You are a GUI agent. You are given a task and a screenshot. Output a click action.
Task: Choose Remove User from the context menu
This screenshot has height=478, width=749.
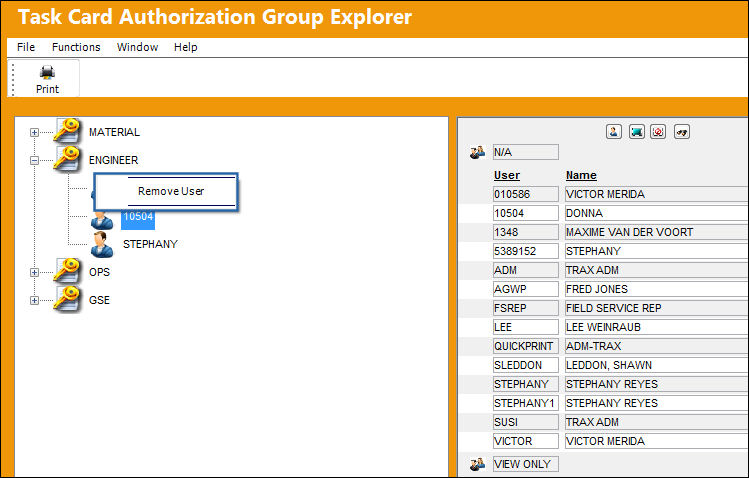coord(171,191)
